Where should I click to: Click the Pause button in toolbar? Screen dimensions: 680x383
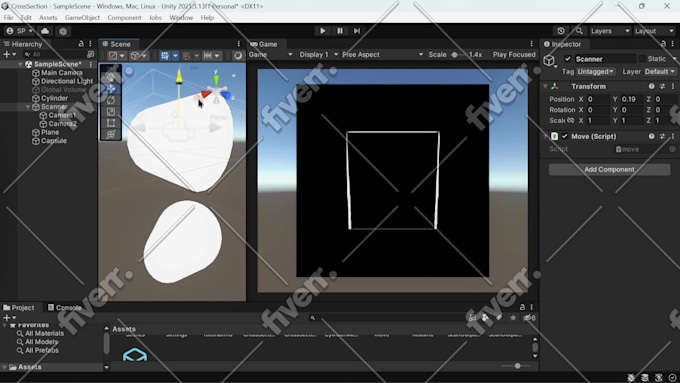[340, 31]
